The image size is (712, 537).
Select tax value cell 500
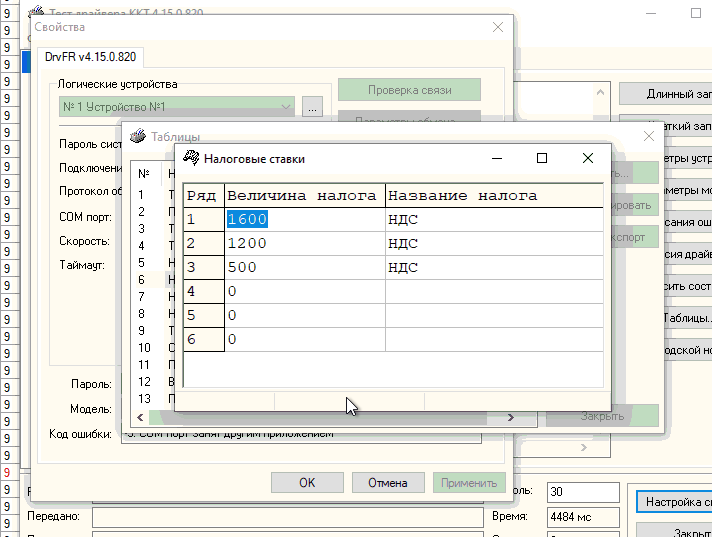pos(305,267)
